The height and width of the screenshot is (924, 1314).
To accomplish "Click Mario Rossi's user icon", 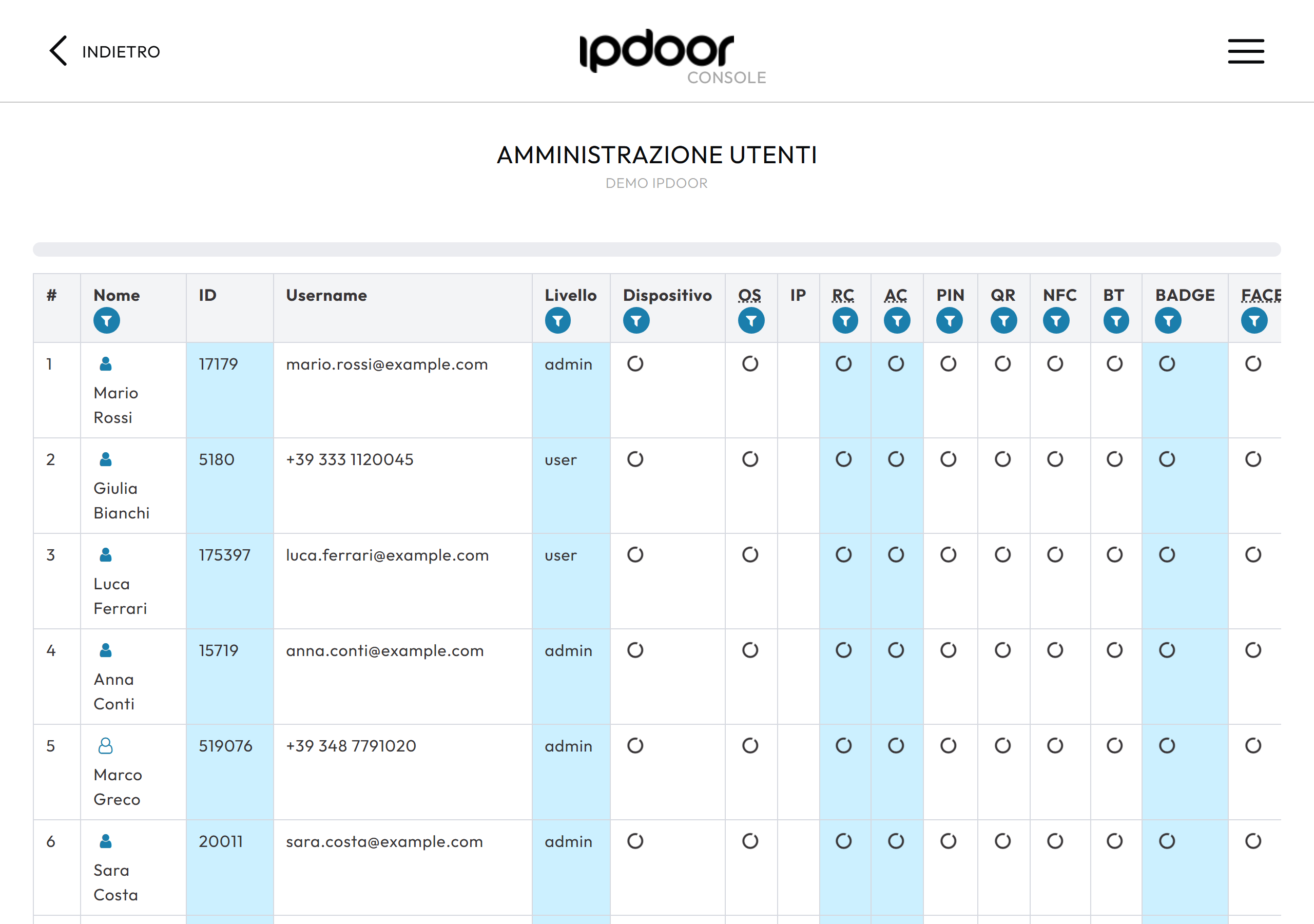I will click(106, 364).
